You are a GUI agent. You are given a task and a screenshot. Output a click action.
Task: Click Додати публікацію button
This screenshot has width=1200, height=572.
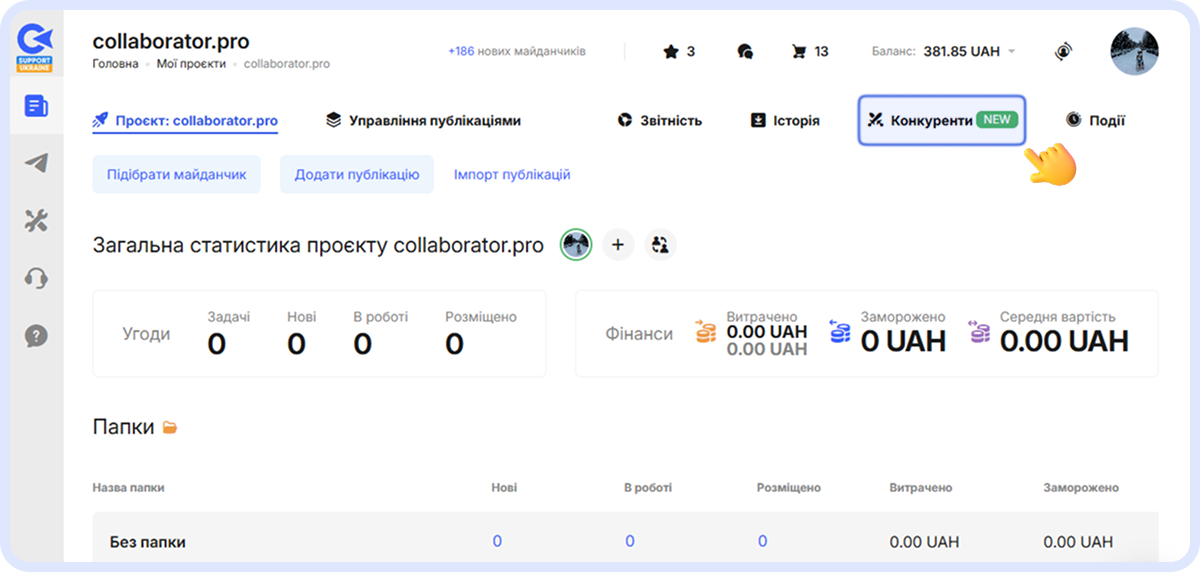point(357,174)
